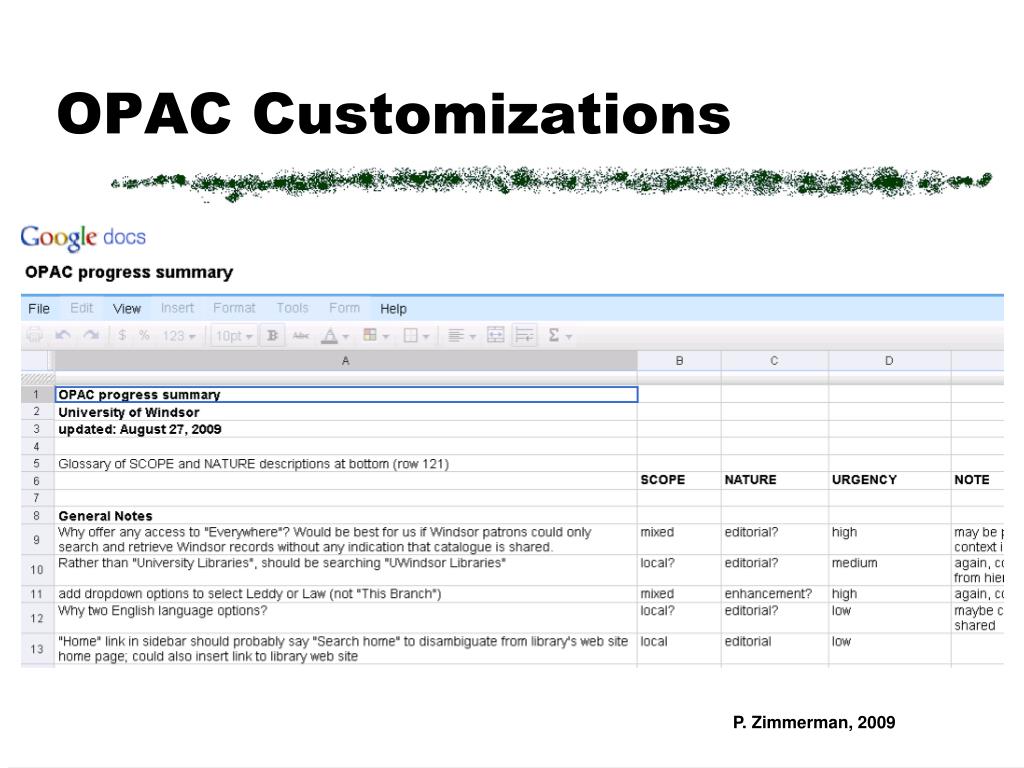Click 'enhancement?' nature cell in row 11
This screenshot has height=768, width=1024.
(775, 594)
